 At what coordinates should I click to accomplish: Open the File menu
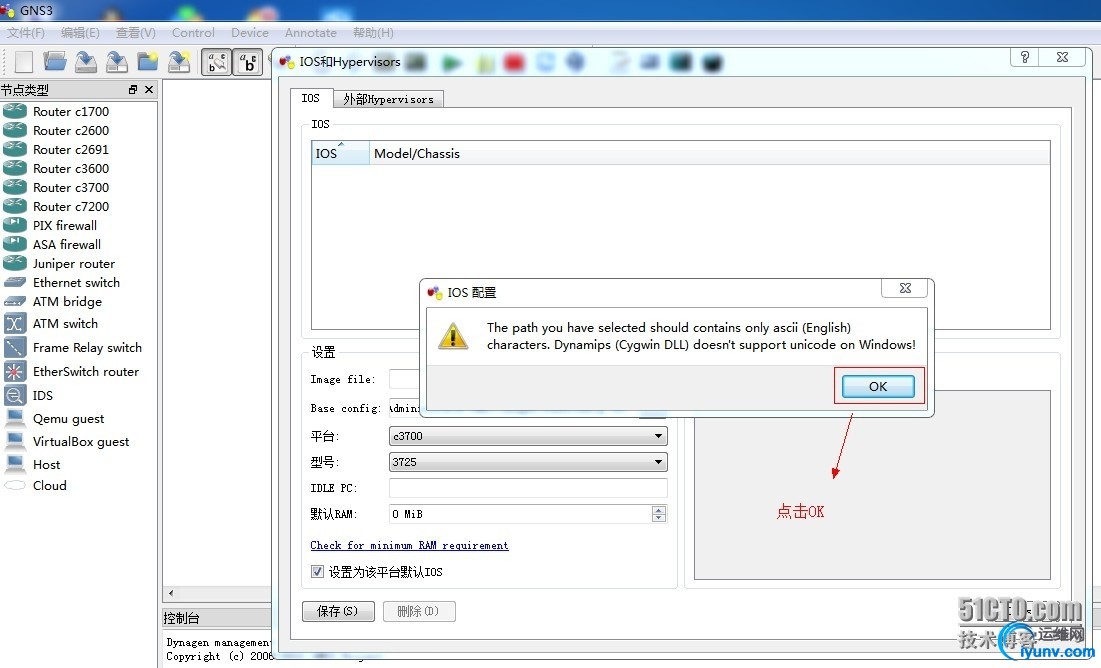[26, 32]
